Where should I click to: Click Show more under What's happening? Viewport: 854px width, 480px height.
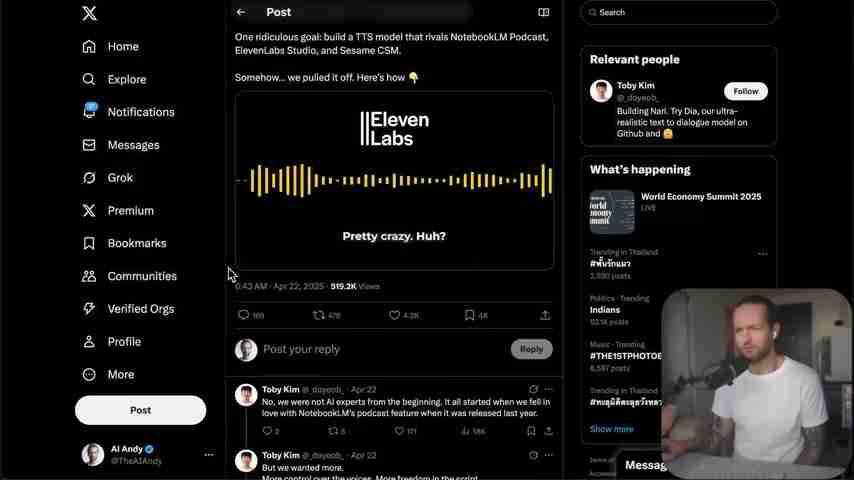(x=612, y=429)
